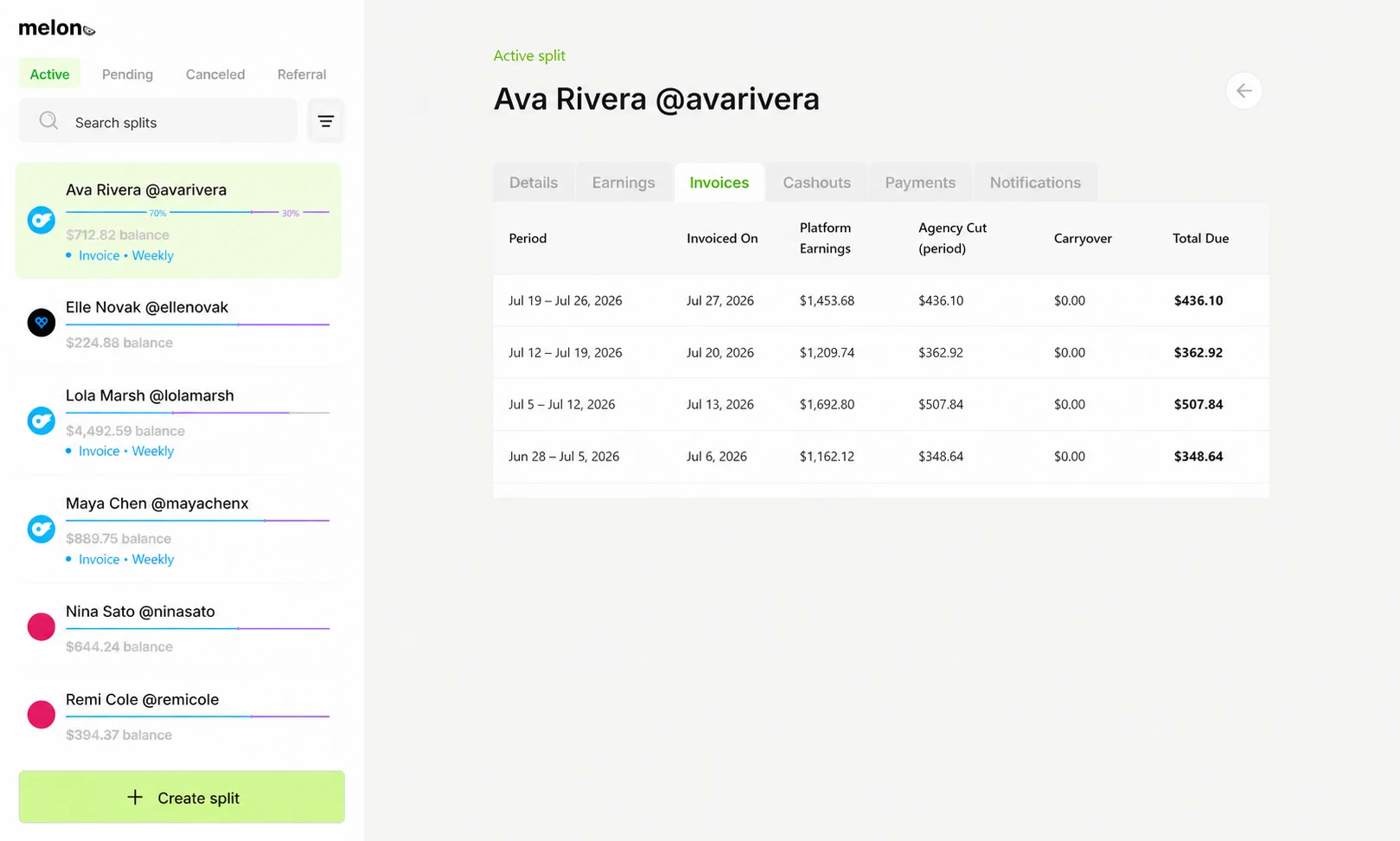
Task: Click invoiced date Jul 20, 2026
Action: click(x=720, y=352)
